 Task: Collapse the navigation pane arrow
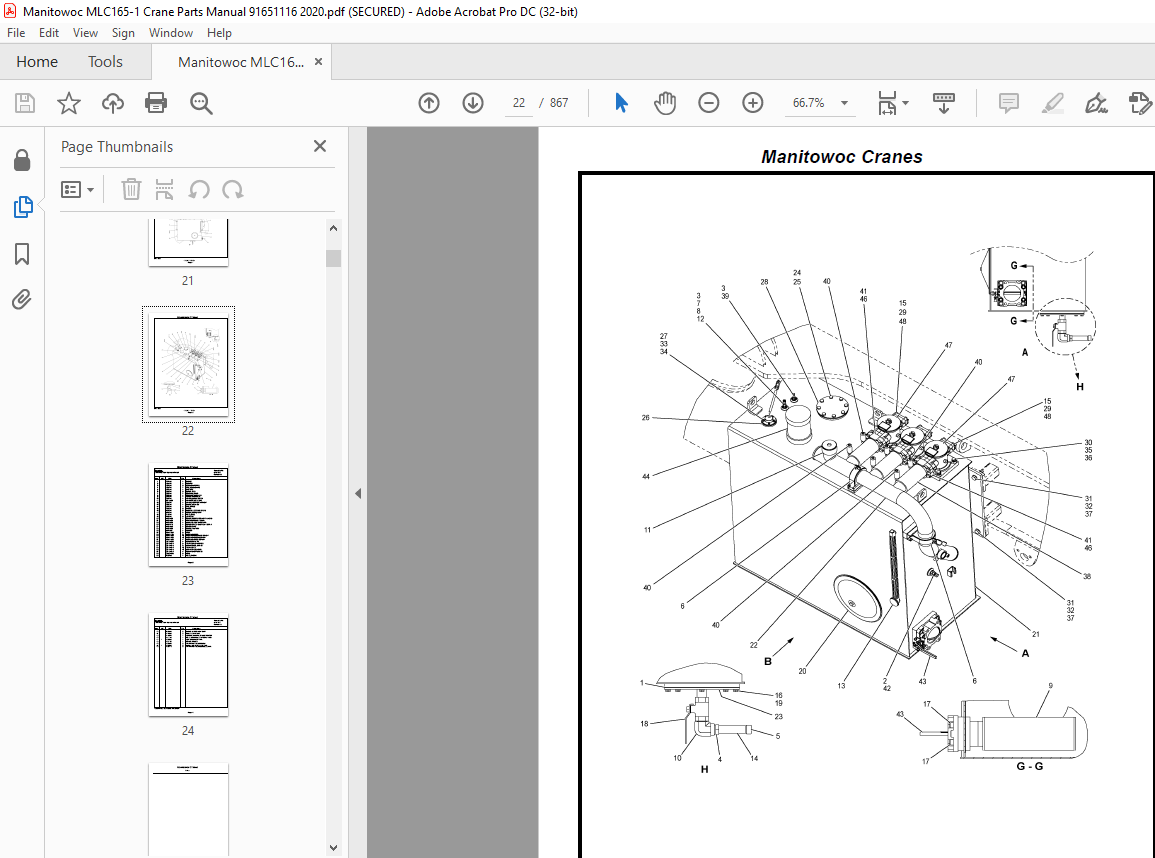pos(358,493)
